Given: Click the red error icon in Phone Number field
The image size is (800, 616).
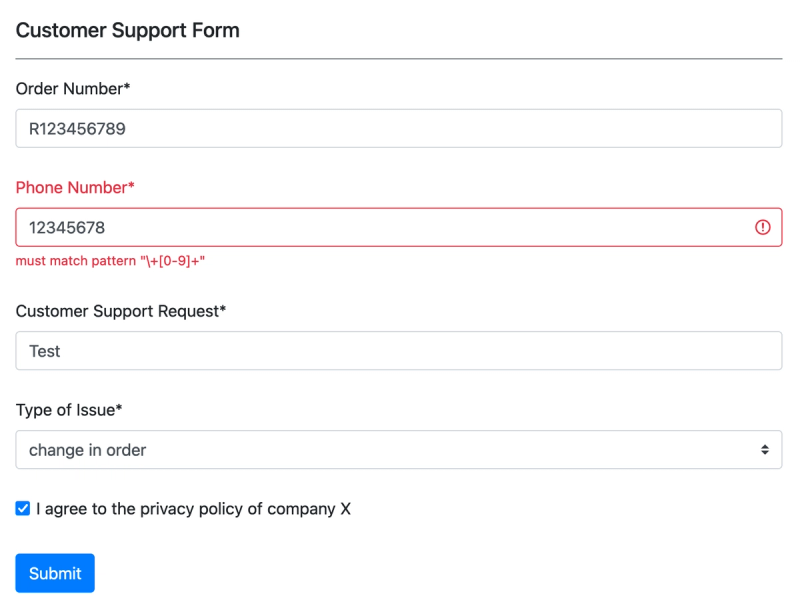Looking at the screenshot, I should click(763, 228).
